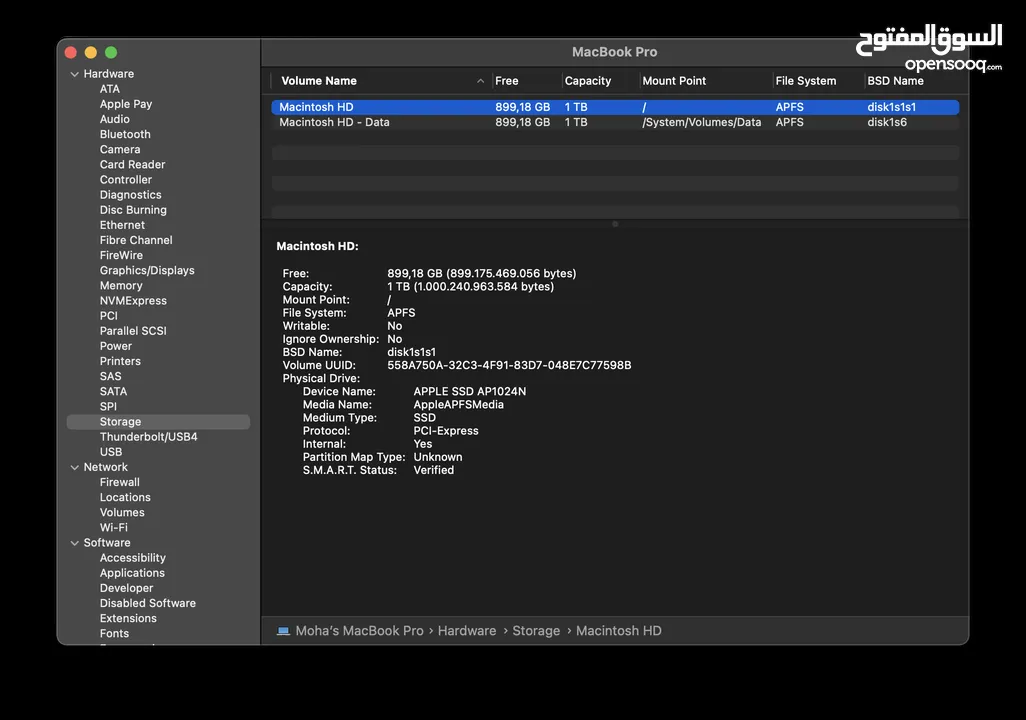The image size is (1026, 720).
Task: Click Macintosh HD in the path bar
Action: coord(618,631)
